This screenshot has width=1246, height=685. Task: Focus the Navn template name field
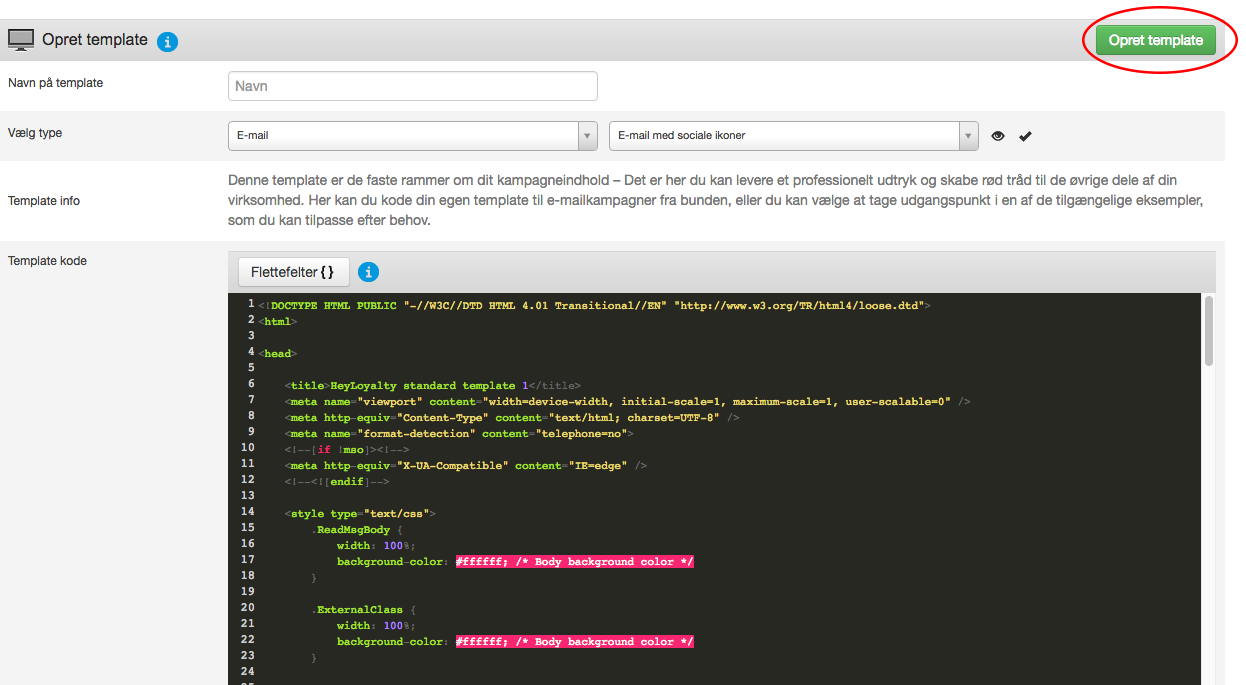coord(412,86)
